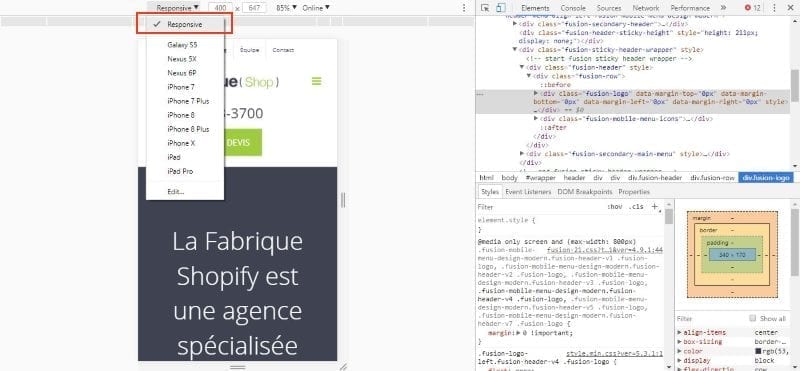Choose iPhone 7 Plus device
The image size is (800, 371).
[185, 101]
